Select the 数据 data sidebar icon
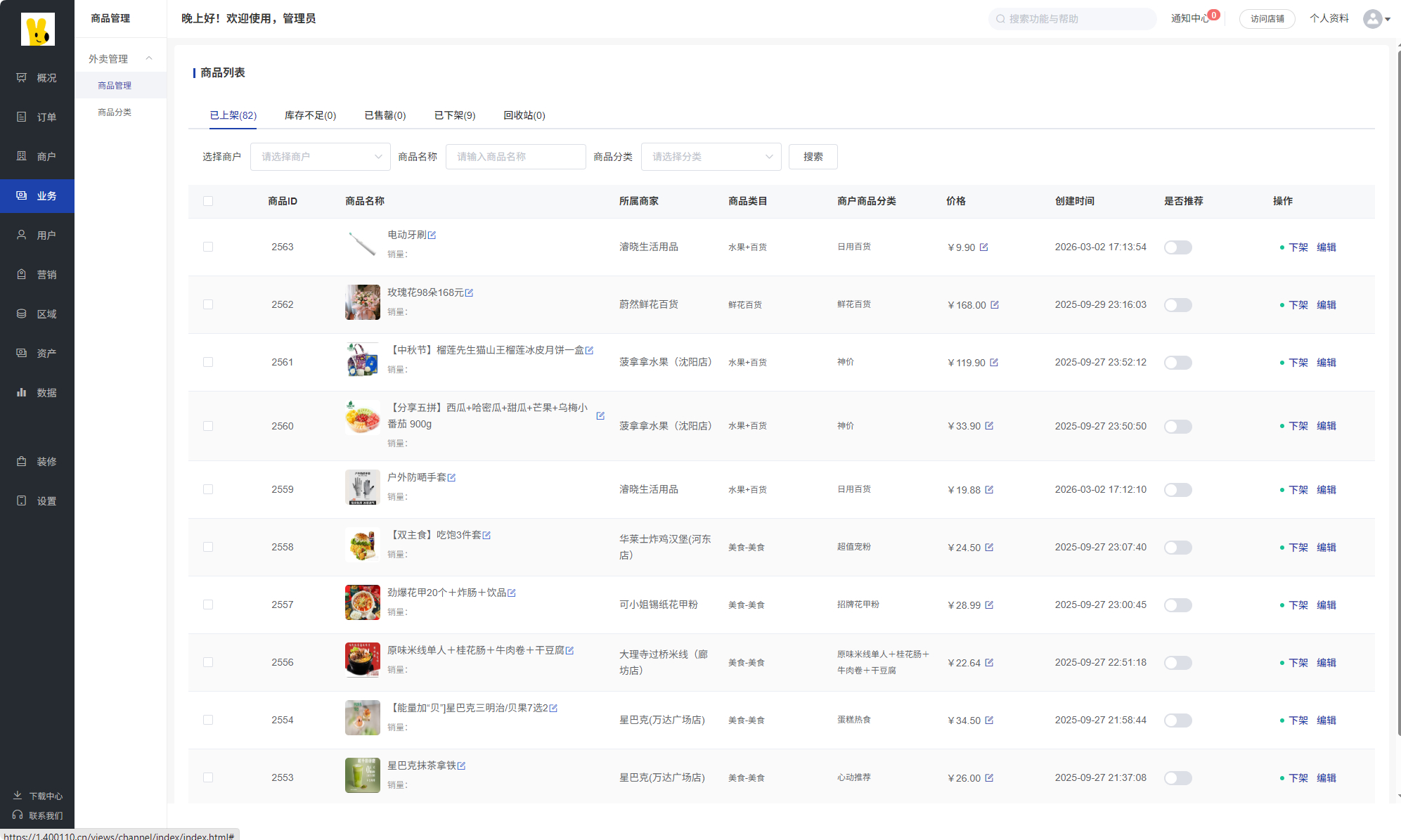 tap(37, 392)
